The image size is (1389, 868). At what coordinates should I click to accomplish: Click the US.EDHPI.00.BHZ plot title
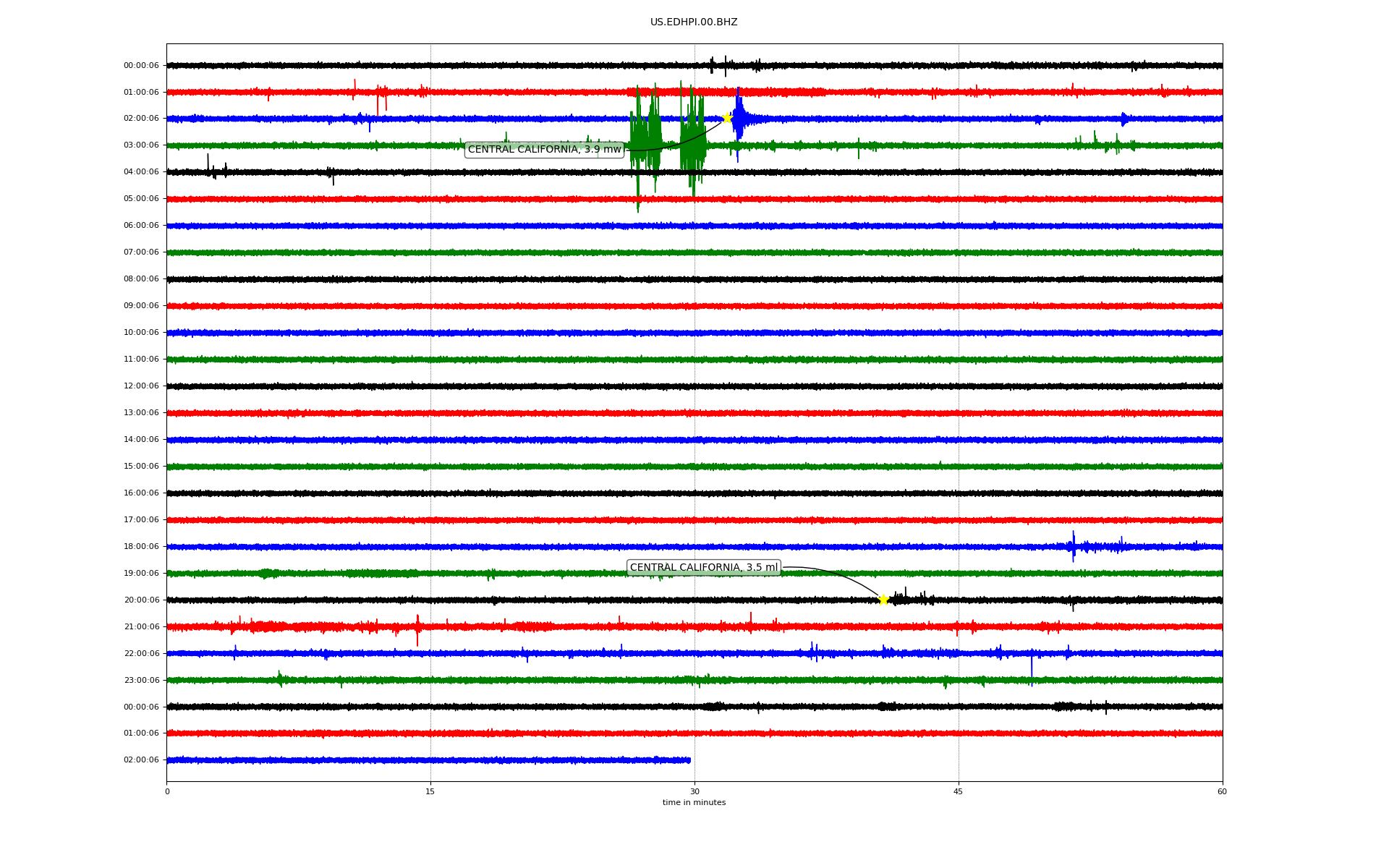coord(694,22)
